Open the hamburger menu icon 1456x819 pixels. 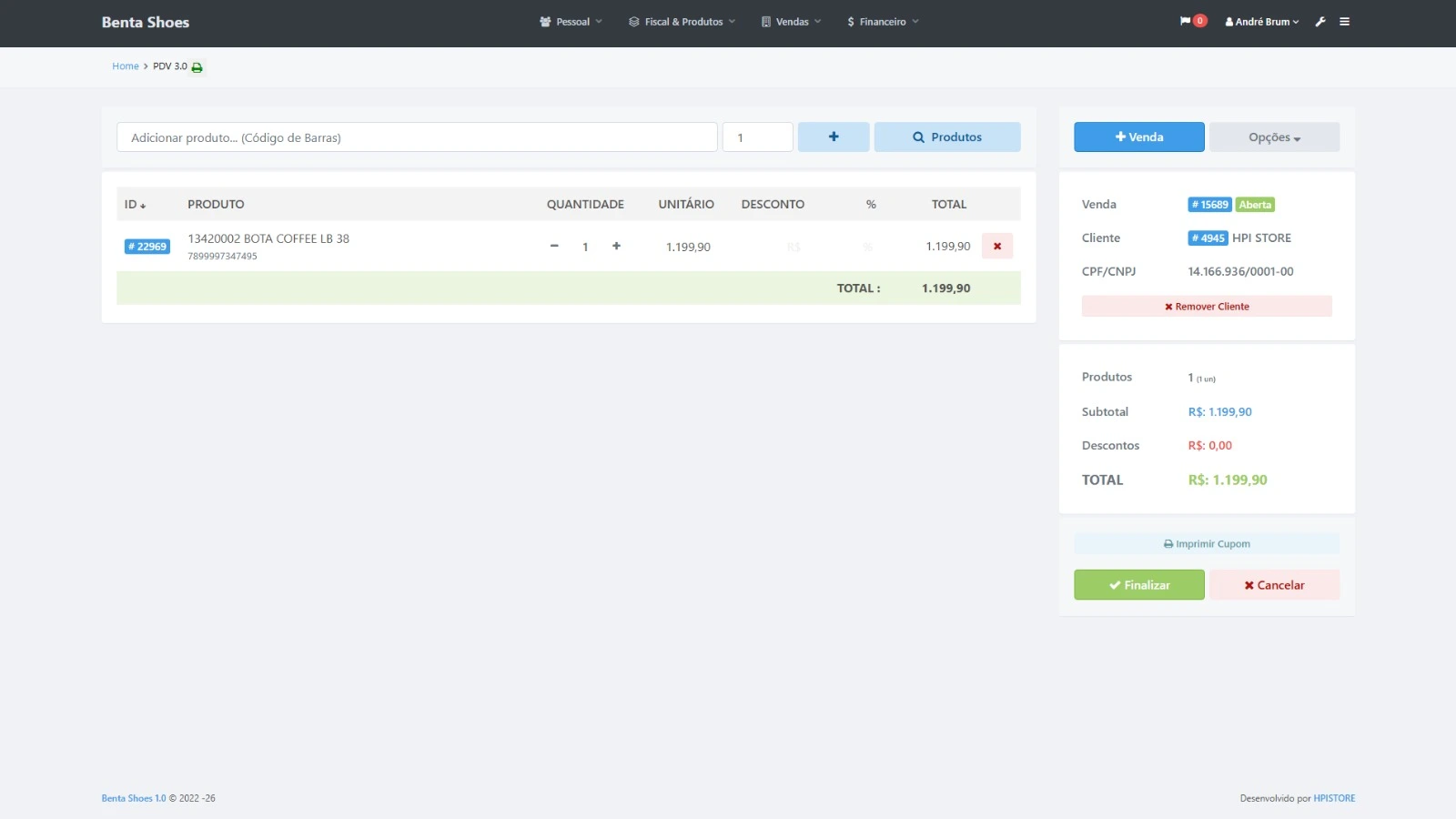(x=1344, y=22)
